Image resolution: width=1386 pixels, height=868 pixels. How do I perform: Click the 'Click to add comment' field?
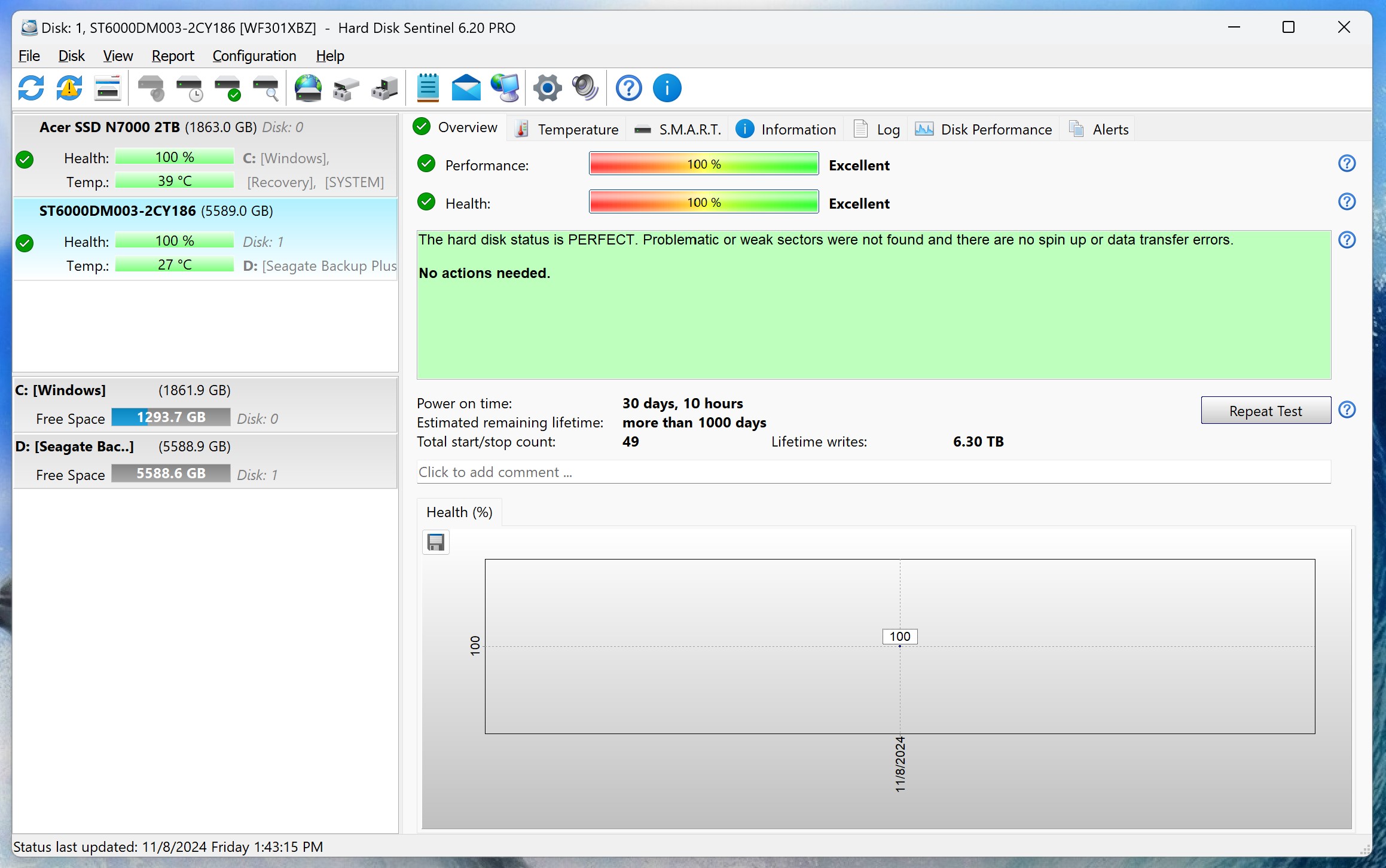click(874, 472)
